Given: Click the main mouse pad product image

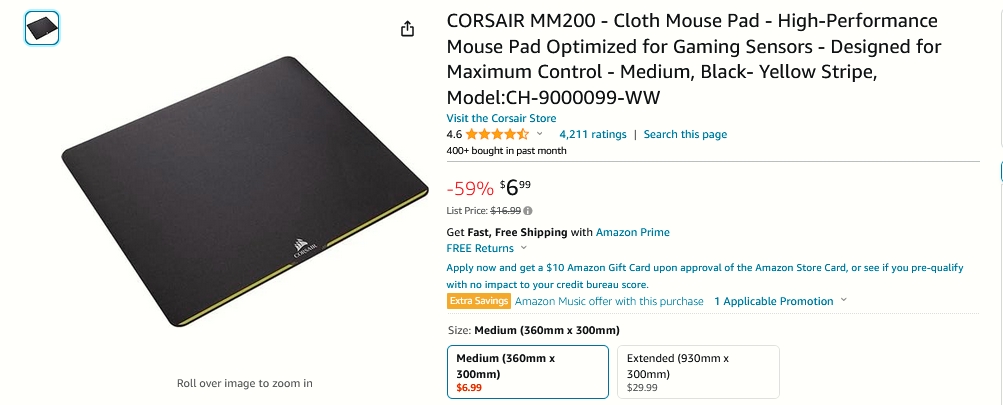Looking at the screenshot, I should pos(245,191).
